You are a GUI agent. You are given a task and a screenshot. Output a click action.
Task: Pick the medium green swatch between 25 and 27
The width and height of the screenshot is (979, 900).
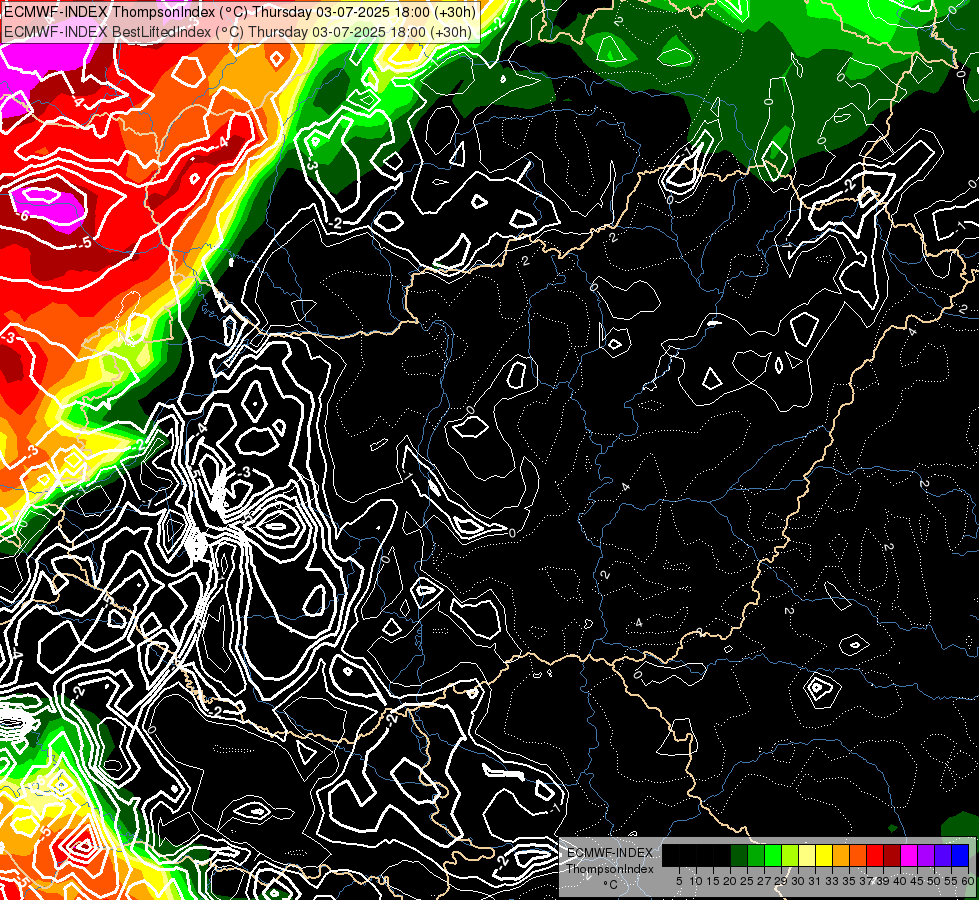pos(756,855)
